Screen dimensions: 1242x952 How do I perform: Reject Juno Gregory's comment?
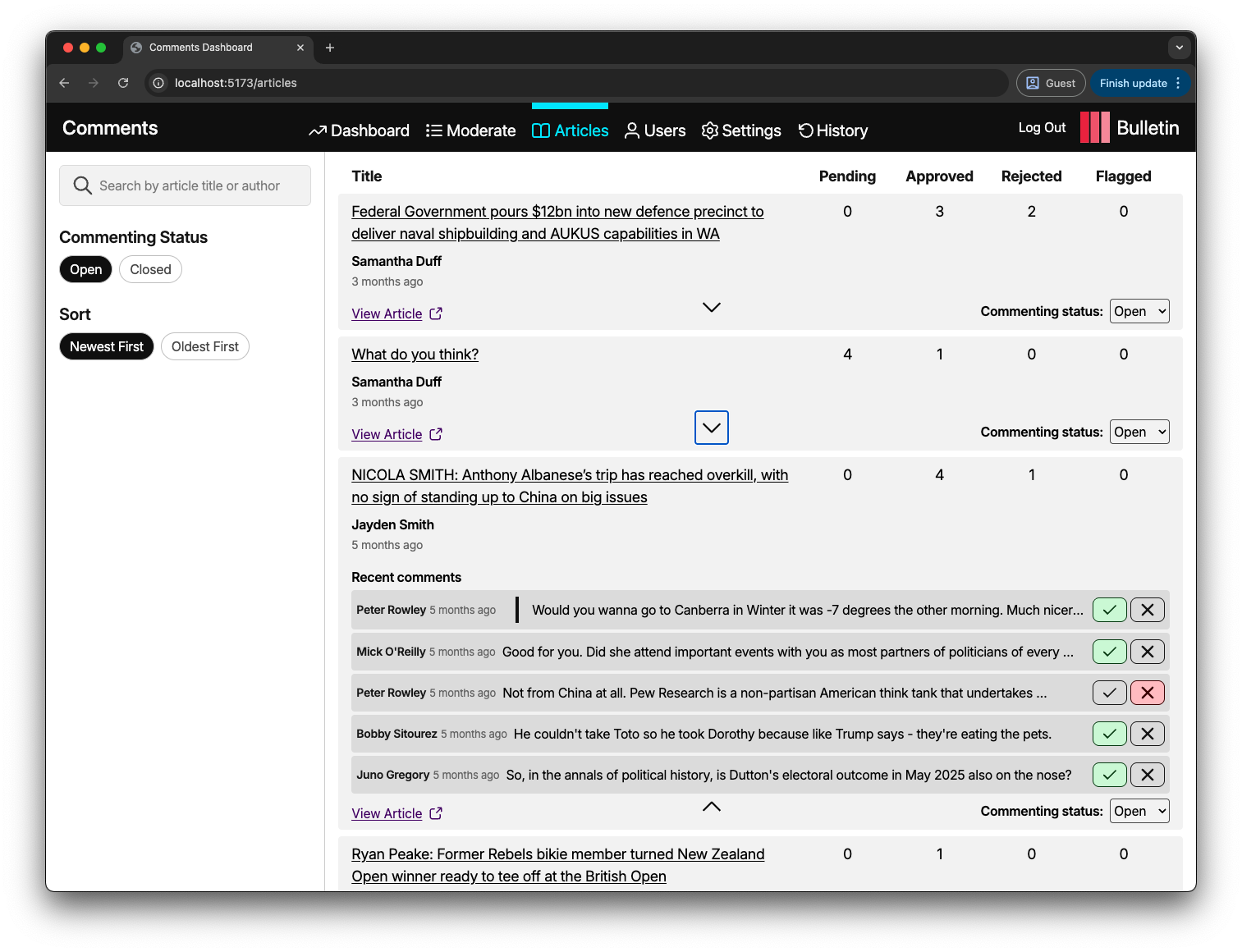pyautogui.click(x=1147, y=775)
